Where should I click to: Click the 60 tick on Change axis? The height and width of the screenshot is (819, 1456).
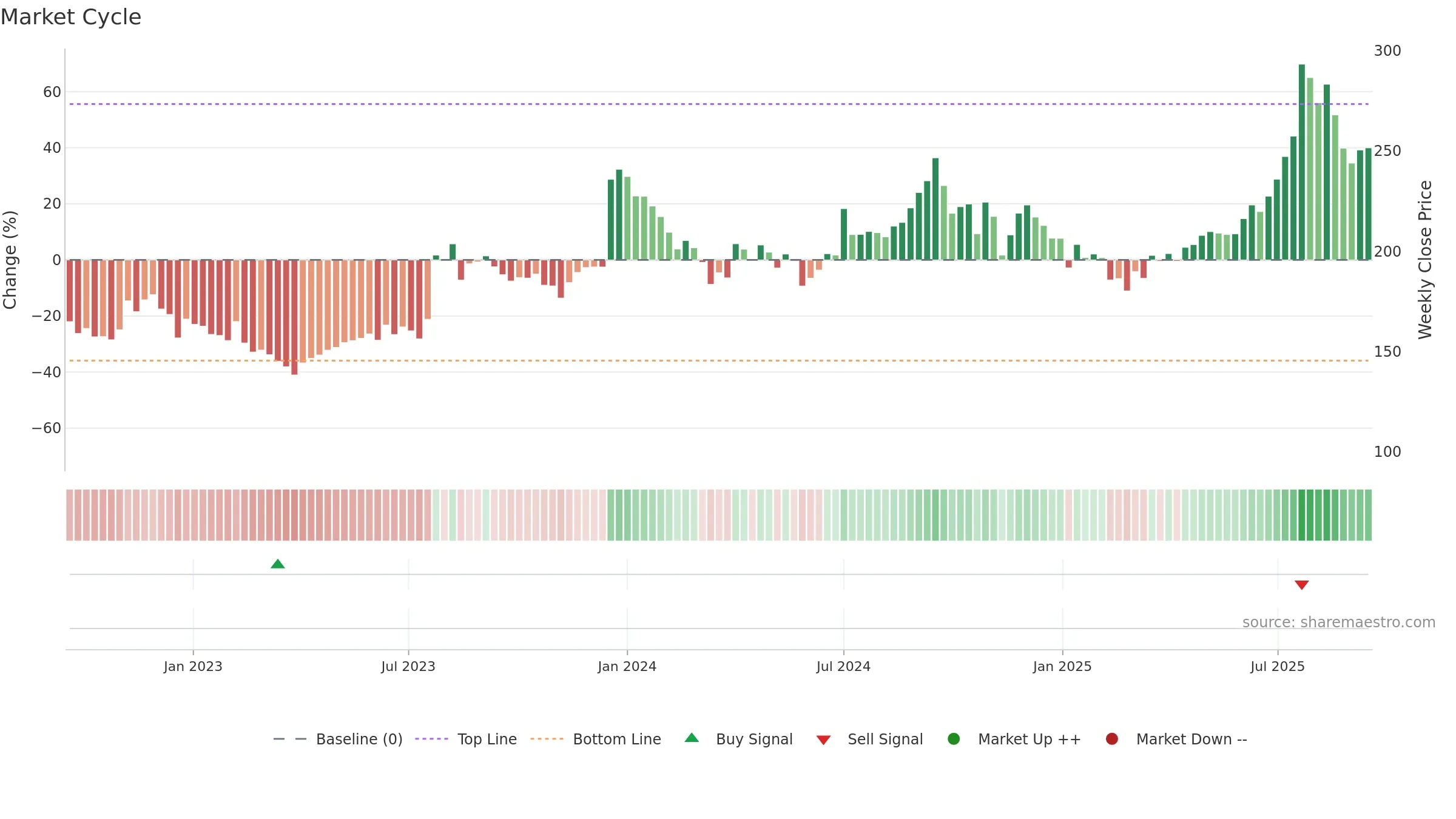(52, 92)
